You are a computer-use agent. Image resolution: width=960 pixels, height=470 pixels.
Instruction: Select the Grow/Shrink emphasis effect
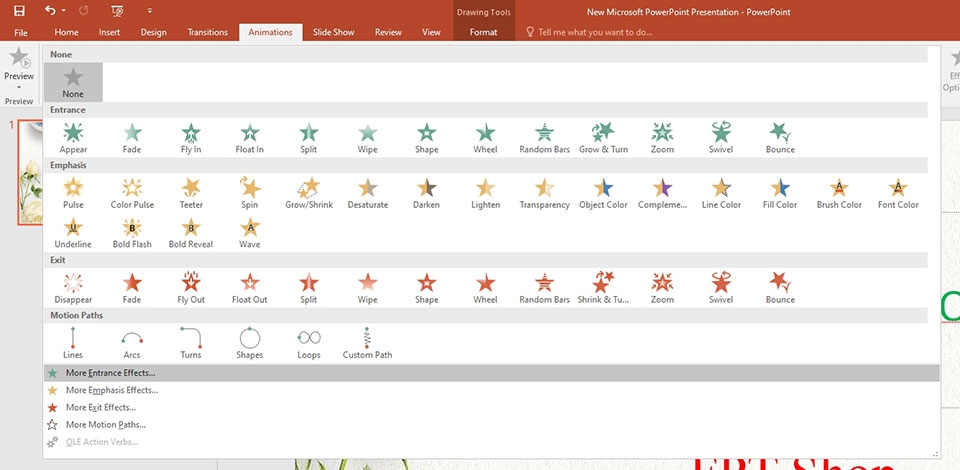(x=308, y=191)
